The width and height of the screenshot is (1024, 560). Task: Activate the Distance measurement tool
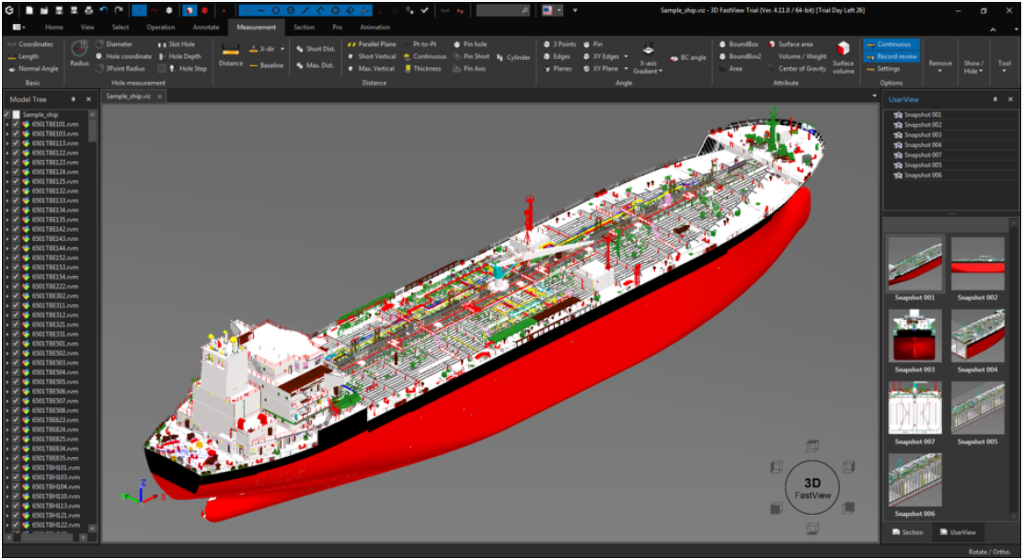[x=230, y=53]
